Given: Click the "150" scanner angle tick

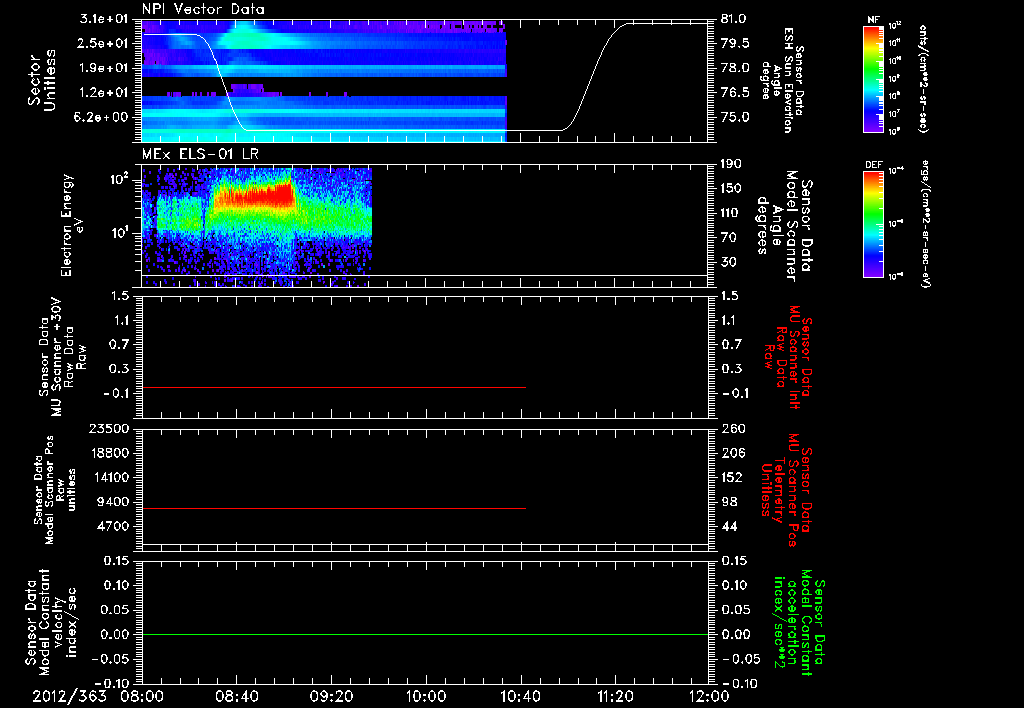Looking at the screenshot, I should pyautogui.click(x=731, y=188).
